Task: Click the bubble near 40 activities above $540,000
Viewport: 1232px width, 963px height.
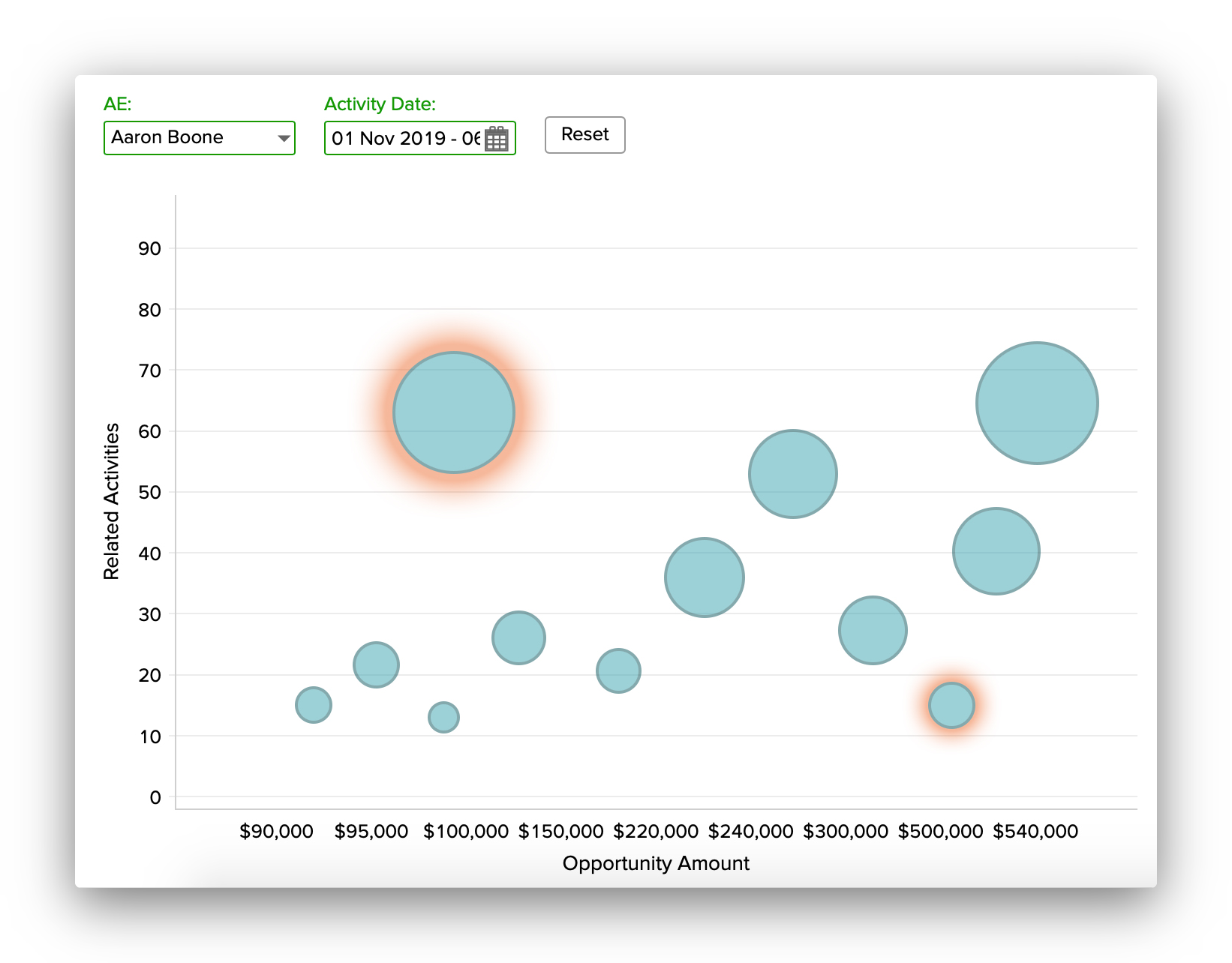Action: (x=996, y=551)
